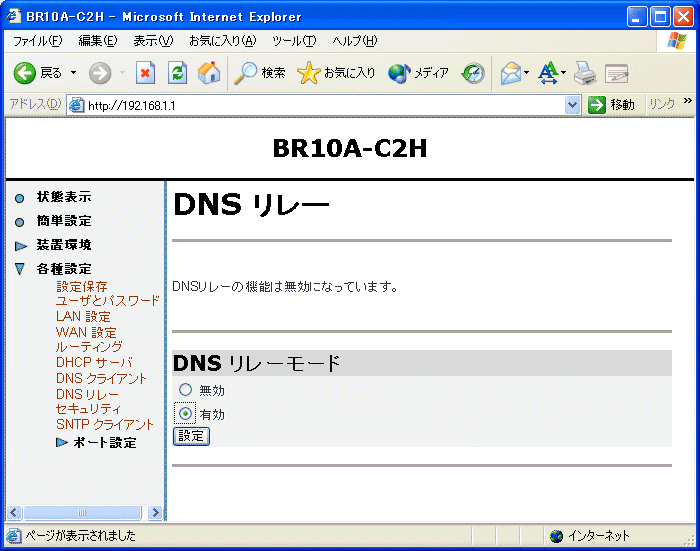Click the sidebar scrollbar right arrow
This screenshot has width=700, height=551.
155,512
